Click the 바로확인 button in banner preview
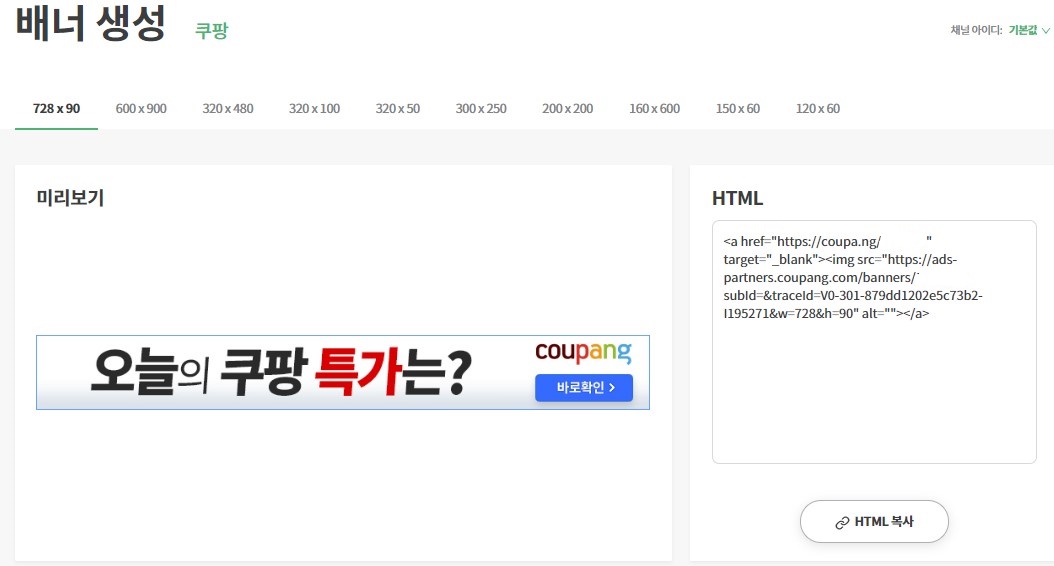Viewport: 1054px width, 566px height. [583, 388]
